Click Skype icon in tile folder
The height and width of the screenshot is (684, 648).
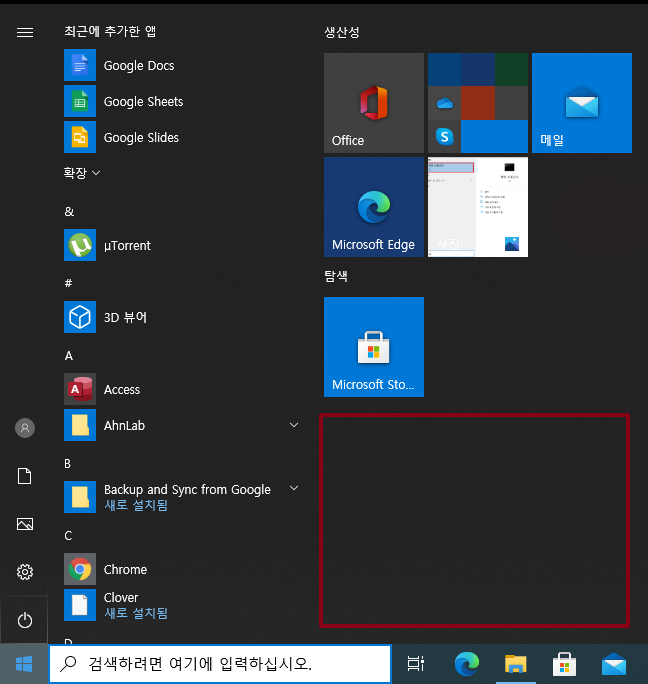445,137
